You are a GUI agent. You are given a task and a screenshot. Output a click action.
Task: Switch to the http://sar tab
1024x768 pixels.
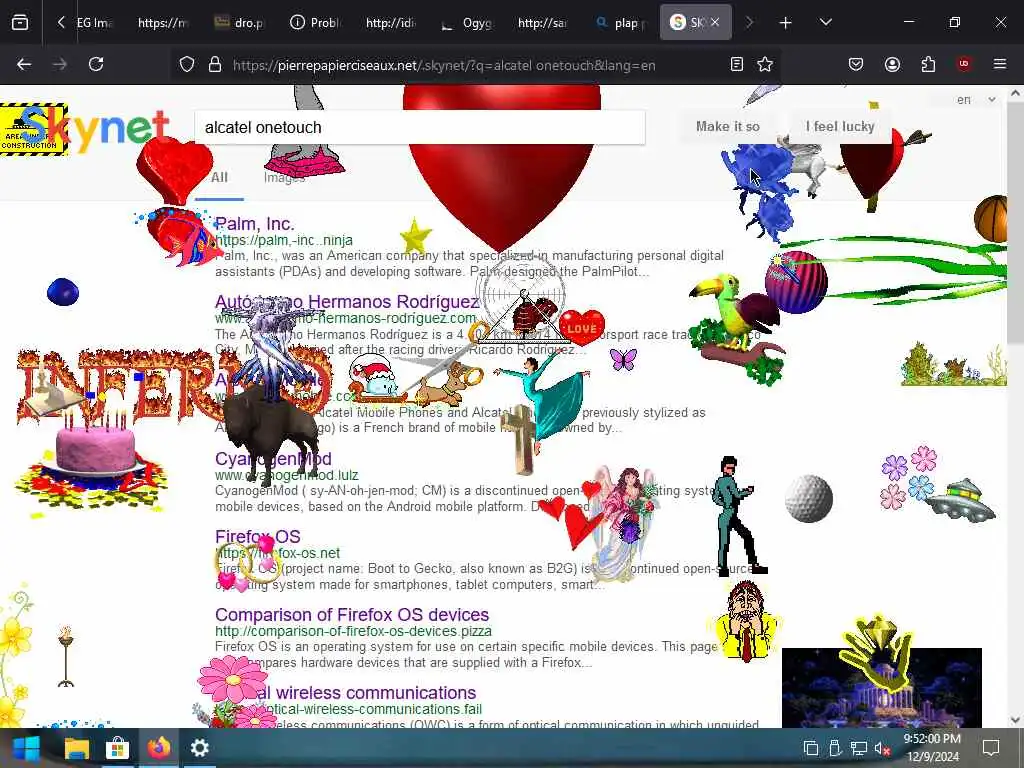tap(544, 22)
